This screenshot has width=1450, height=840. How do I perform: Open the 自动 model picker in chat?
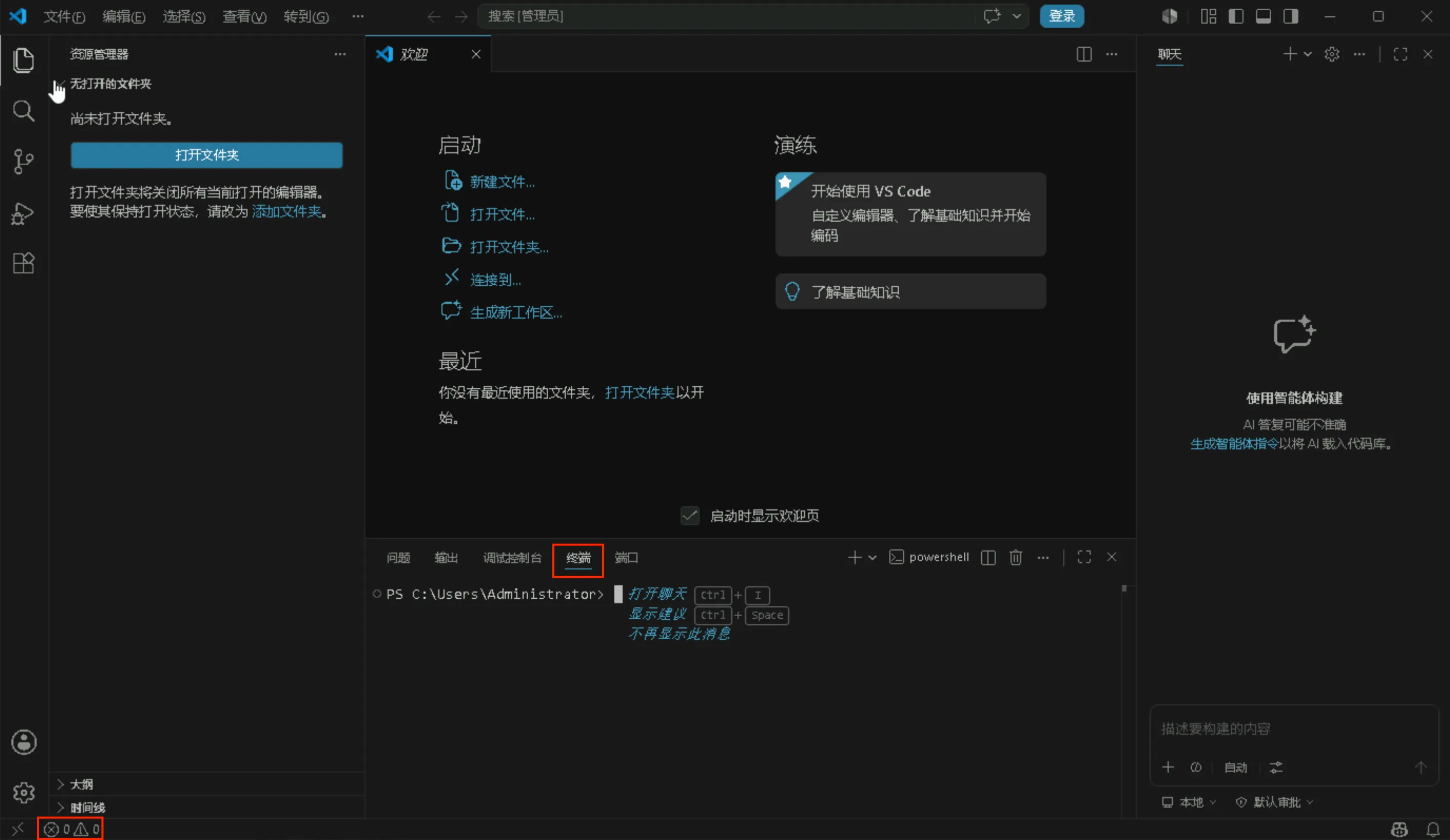click(1235, 767)
